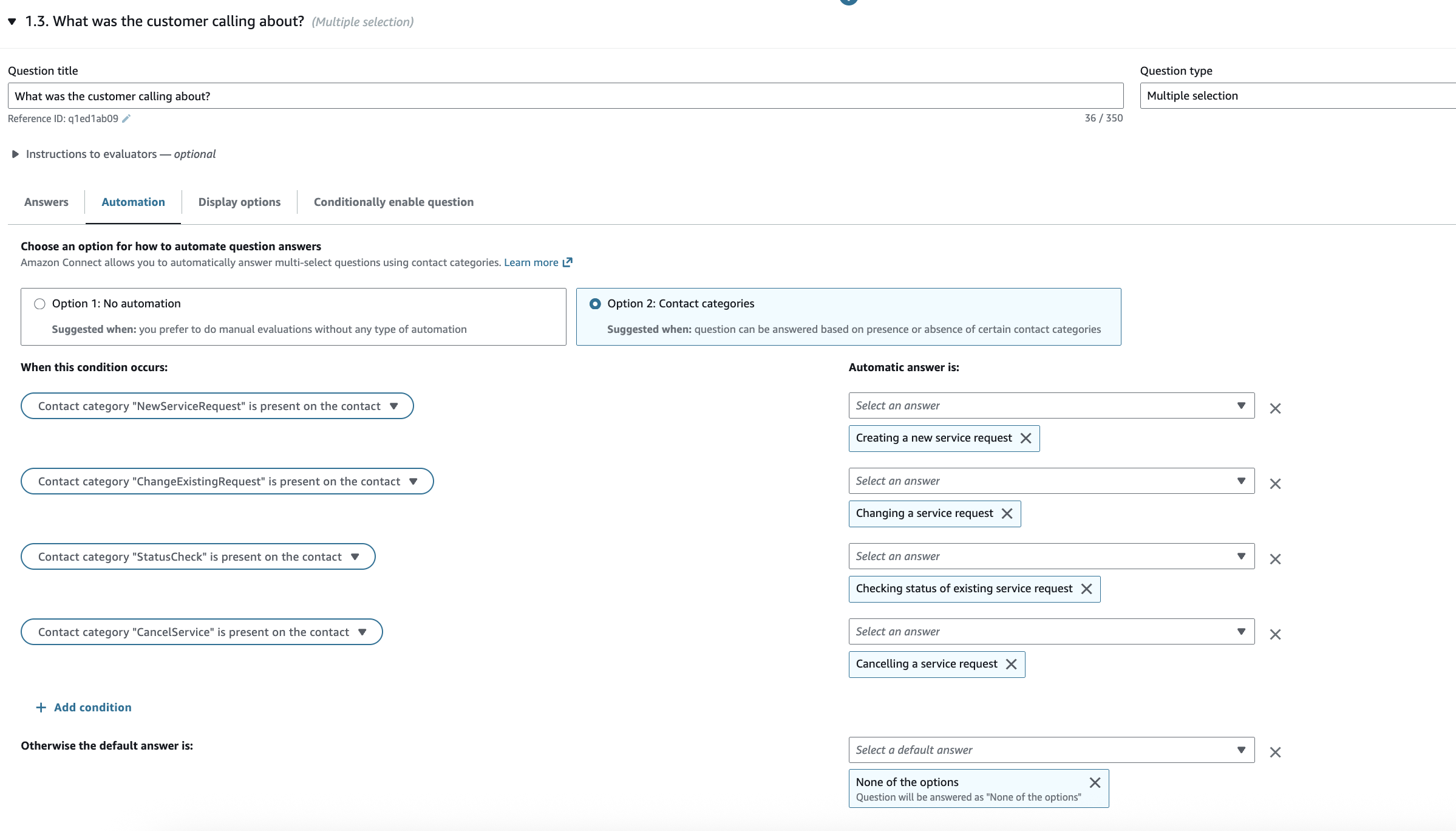Image resolution: width=1456 pixels, height=831 pixels.
Task: Remove the StatusCheck condition row
Action: click(1275, 558)
